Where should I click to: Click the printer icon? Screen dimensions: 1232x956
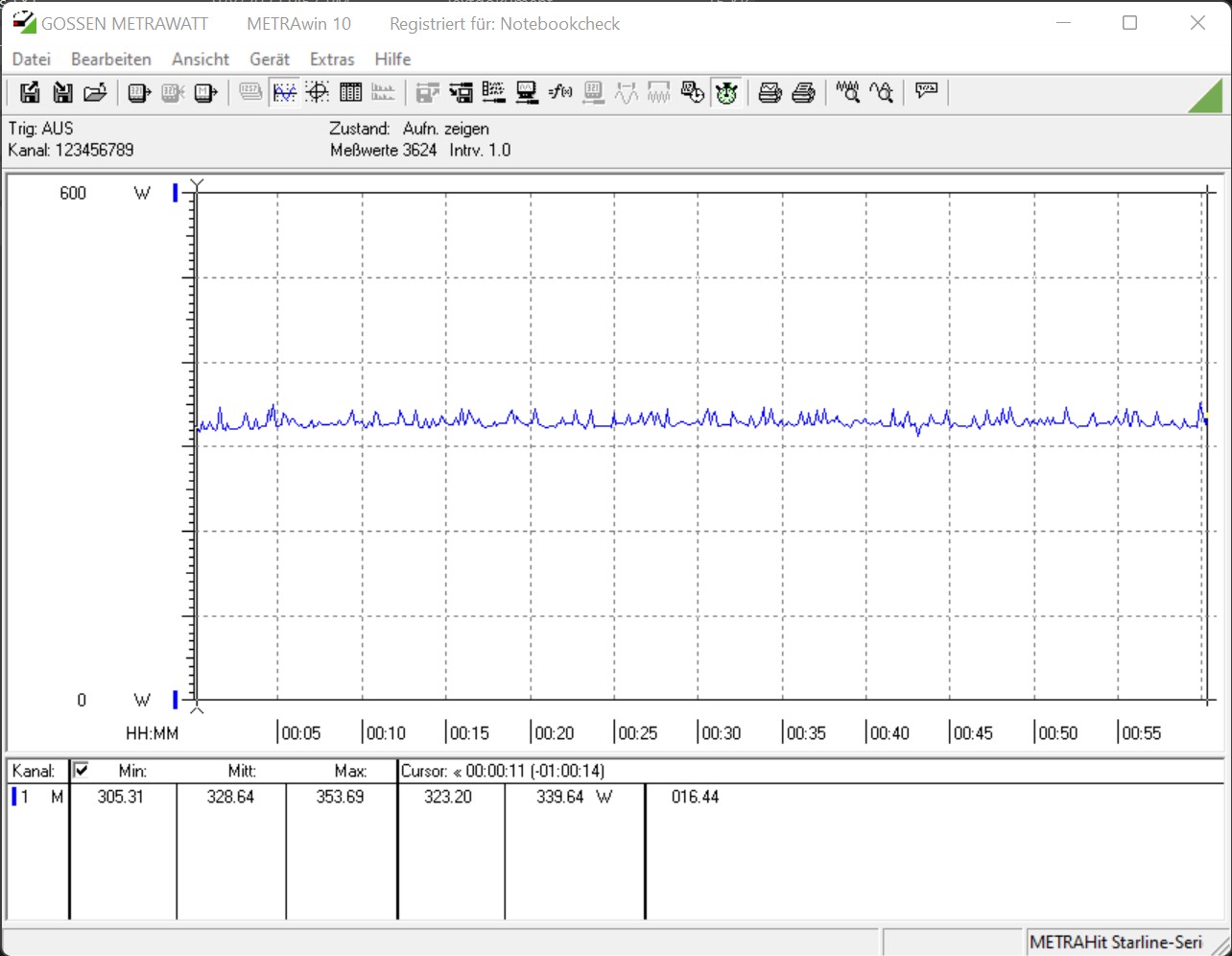pyautogui.click(x=804, y=92)
